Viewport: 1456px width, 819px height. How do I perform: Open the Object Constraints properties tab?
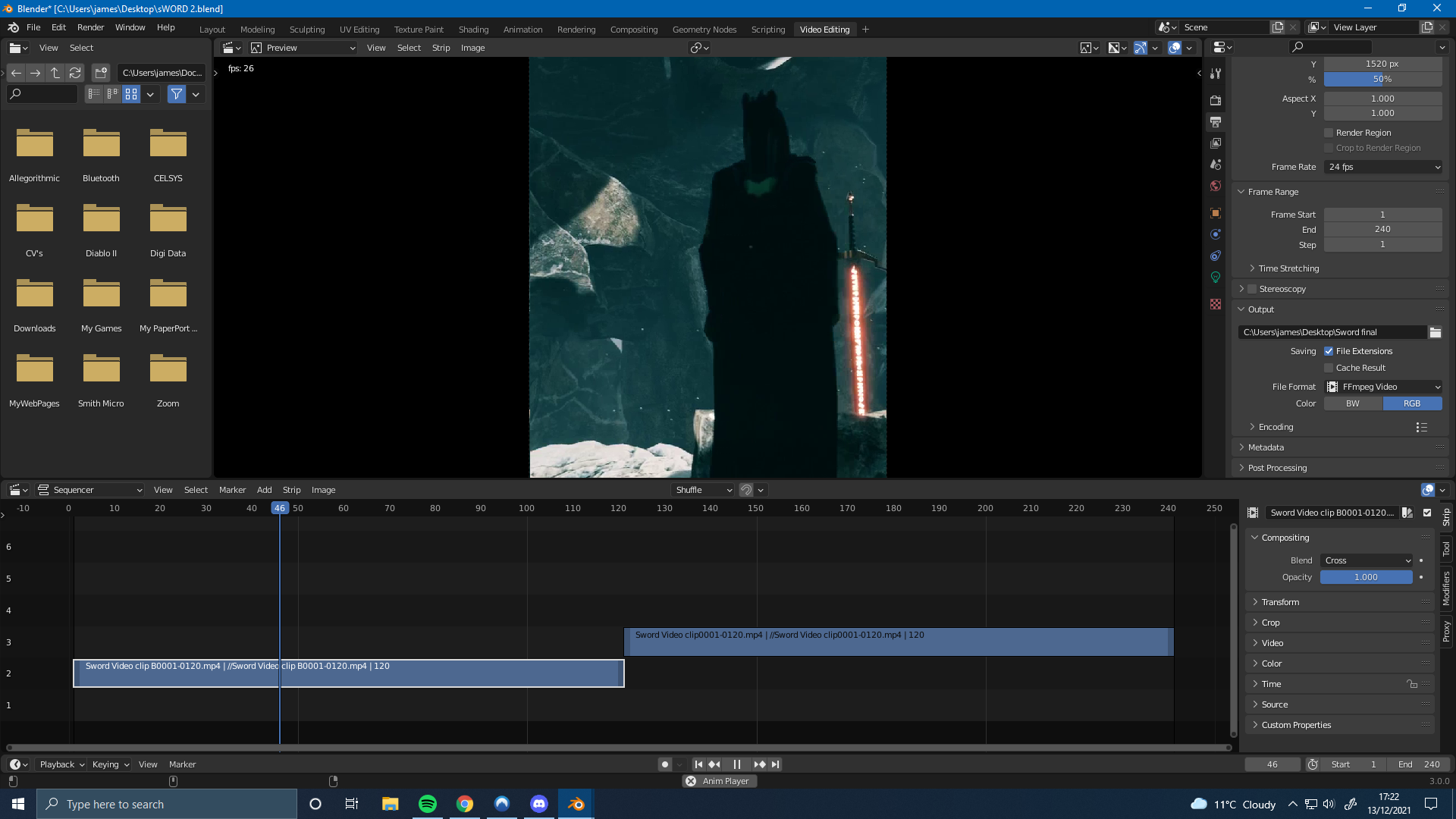[1216, 256]
